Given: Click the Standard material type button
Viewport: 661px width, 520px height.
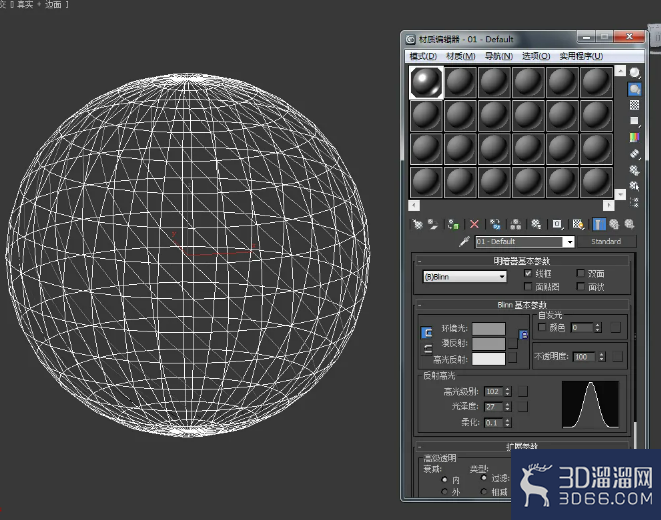Looking at the screenshot, I should pos(606,241).
